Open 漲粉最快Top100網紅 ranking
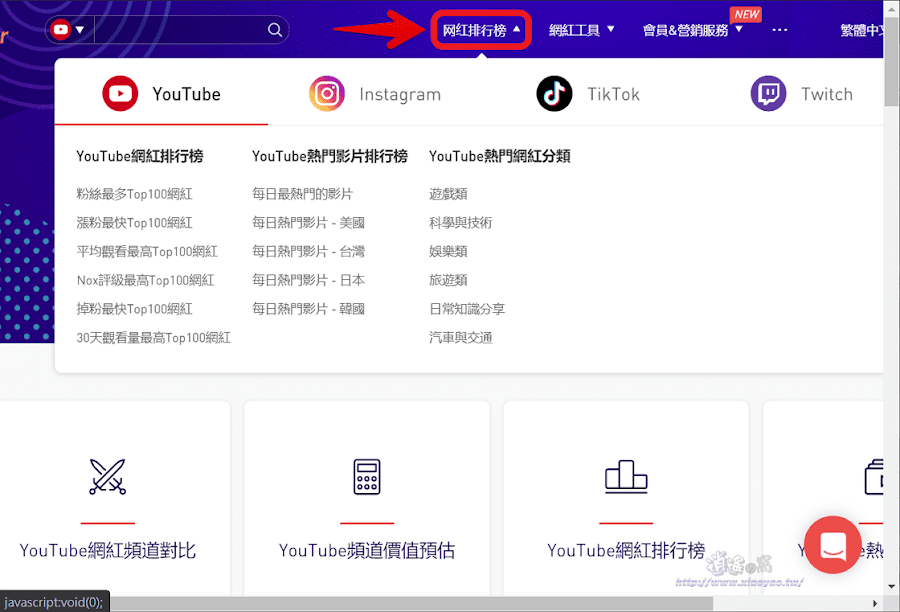The height and width of the screenshot is (612, 900). point(134,223)
